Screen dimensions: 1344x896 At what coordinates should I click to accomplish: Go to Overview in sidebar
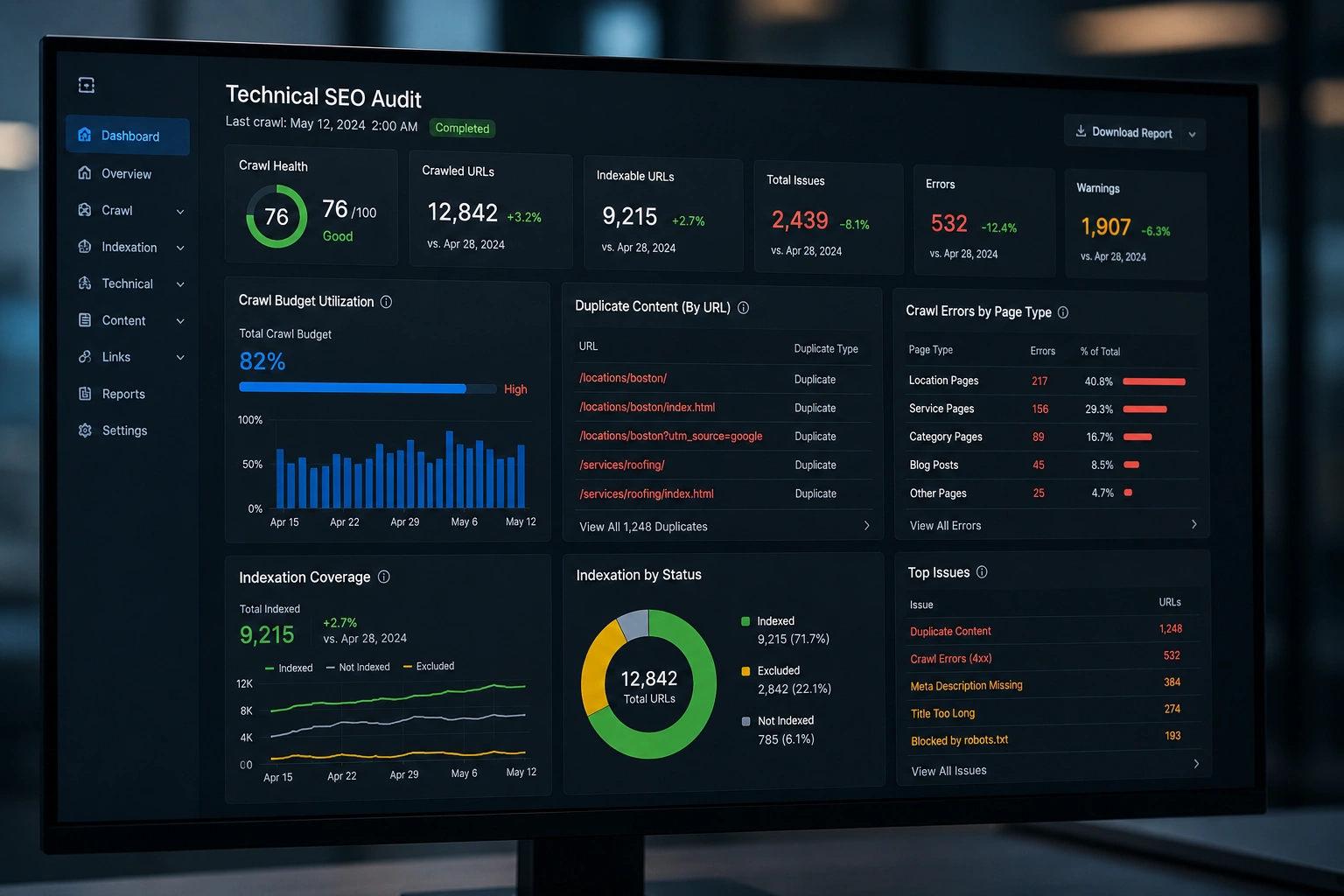point(127,173)
